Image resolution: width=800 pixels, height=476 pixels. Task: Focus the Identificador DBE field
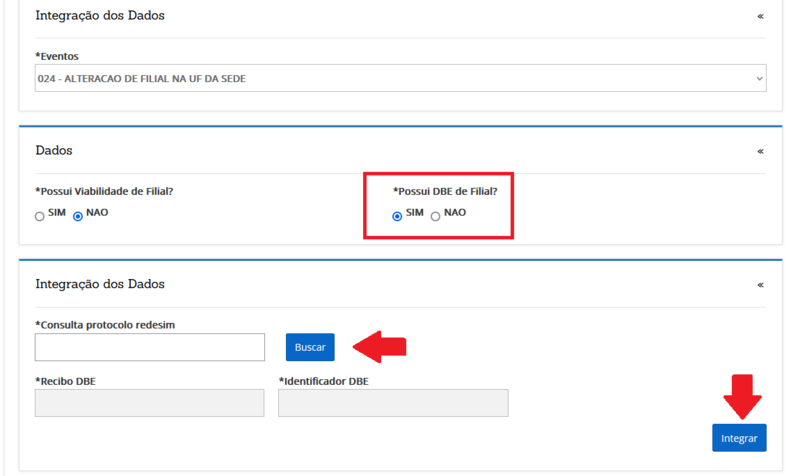[x=393, y=403]
